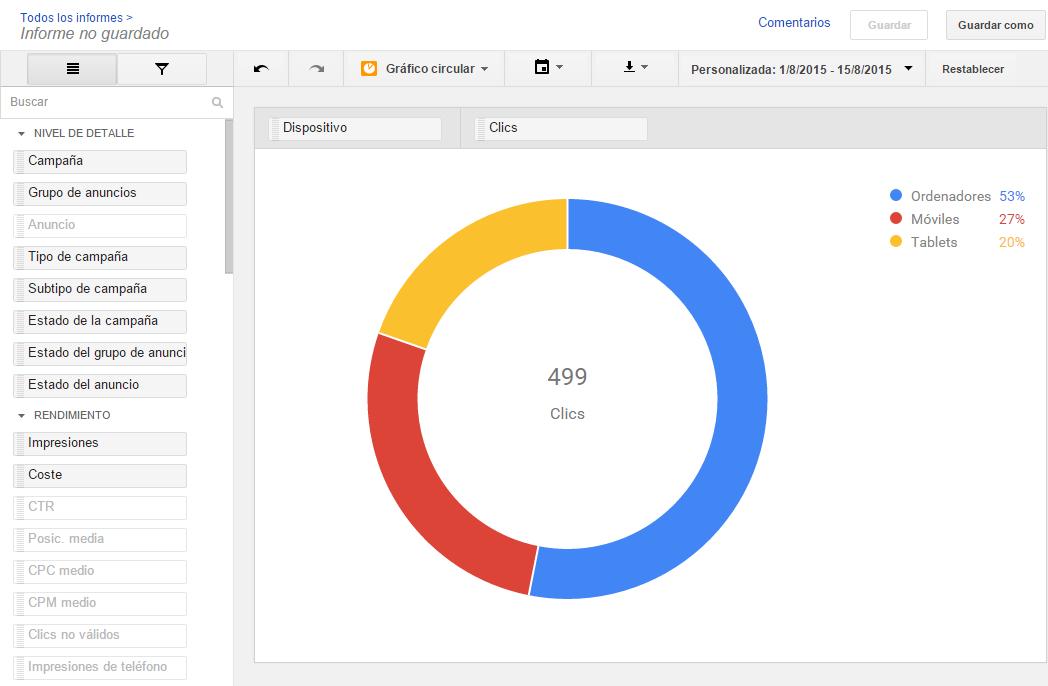
Task: Select the Tipo de campaña tile
Action: tap(100, 257)
